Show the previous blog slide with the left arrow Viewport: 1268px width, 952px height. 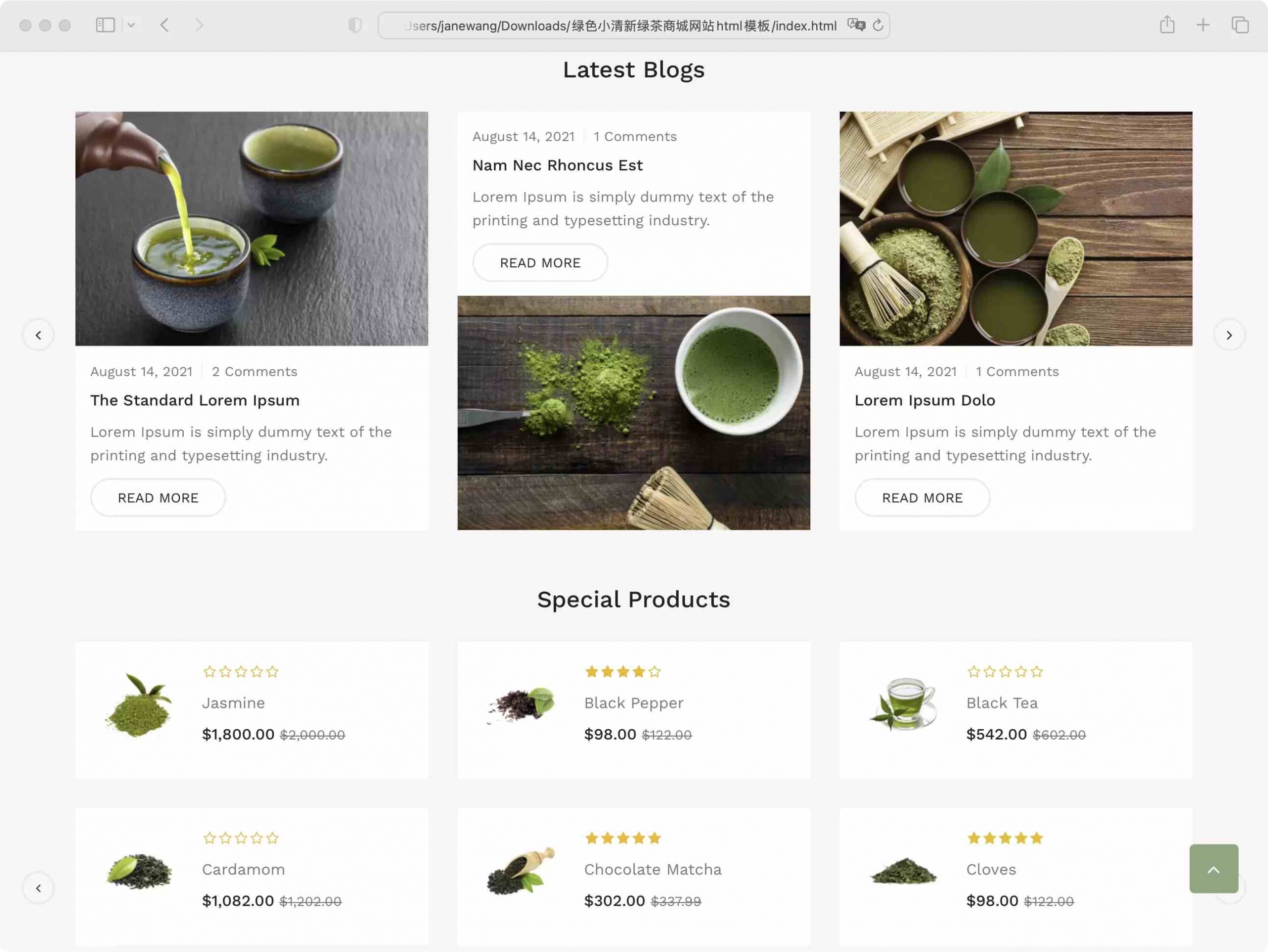point(39,335)
